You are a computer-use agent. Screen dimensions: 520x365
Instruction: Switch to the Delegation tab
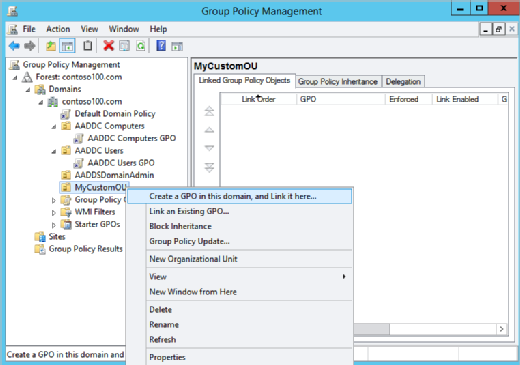point(403,82)
